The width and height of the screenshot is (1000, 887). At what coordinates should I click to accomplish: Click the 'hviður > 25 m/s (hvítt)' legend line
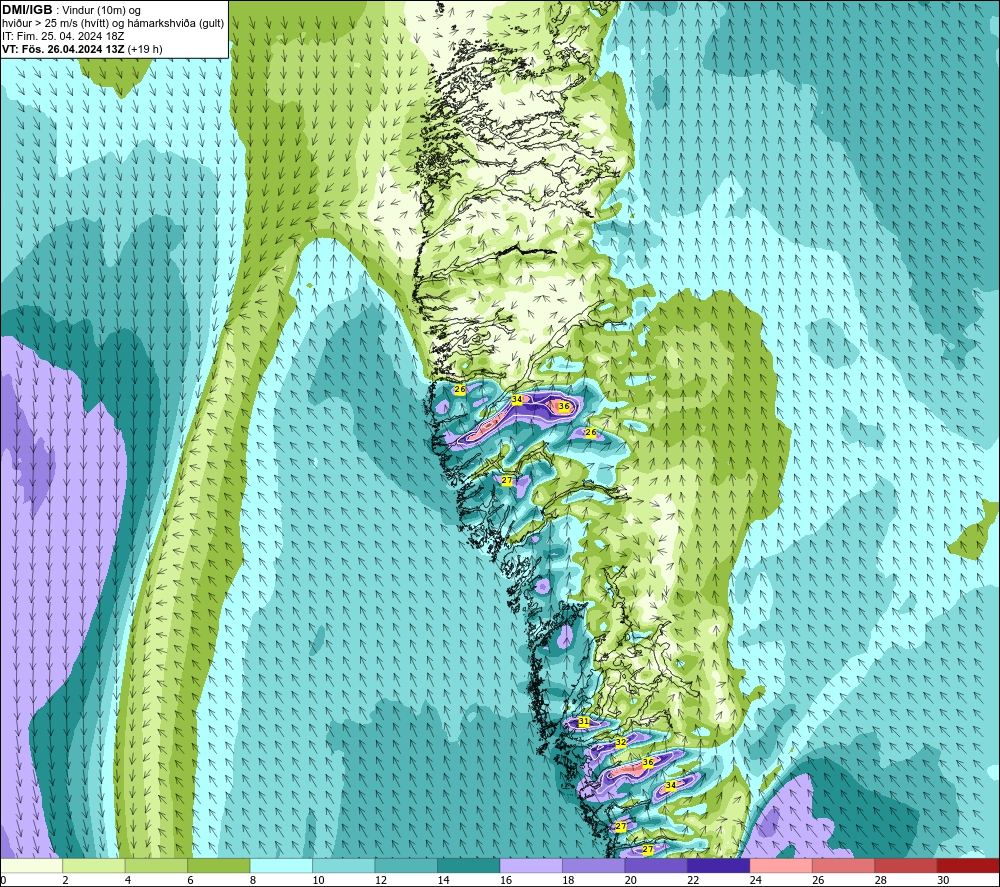tap(113, 23)
